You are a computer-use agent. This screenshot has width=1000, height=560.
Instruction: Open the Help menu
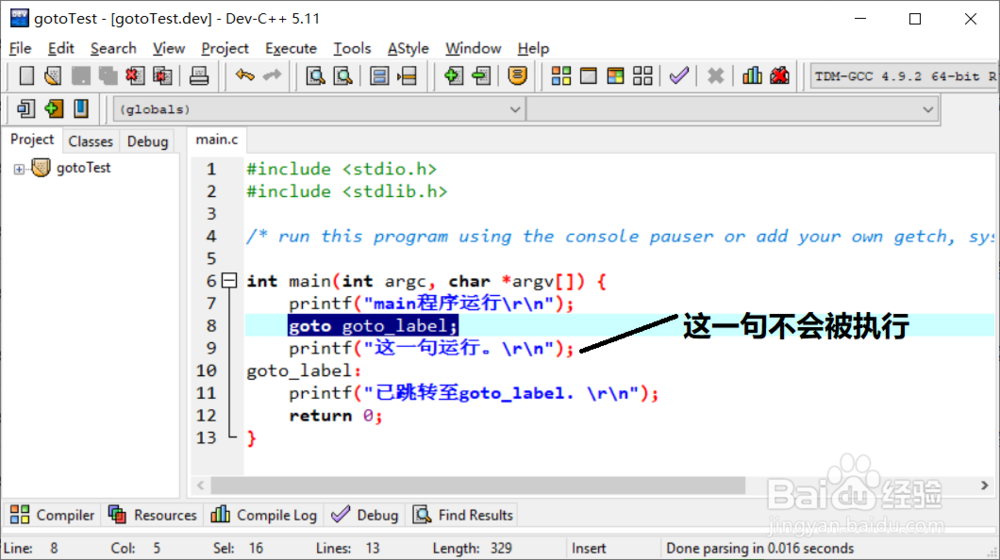pos(533,48)
